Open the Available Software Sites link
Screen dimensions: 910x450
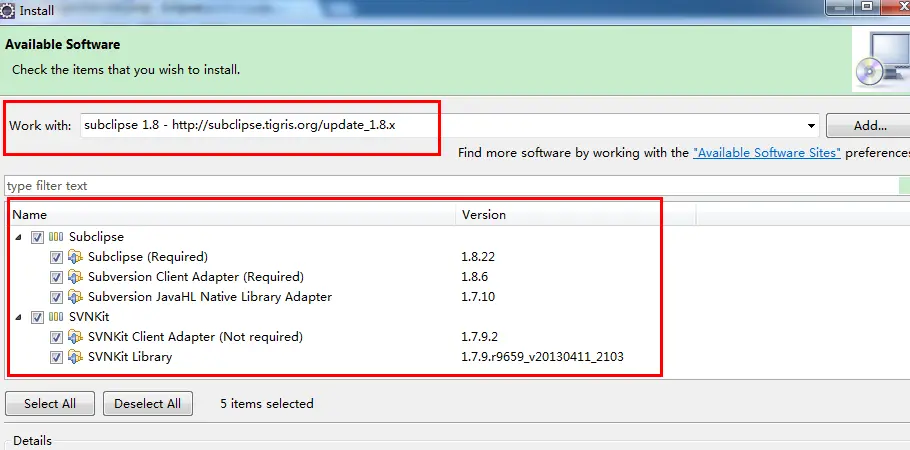767,153
